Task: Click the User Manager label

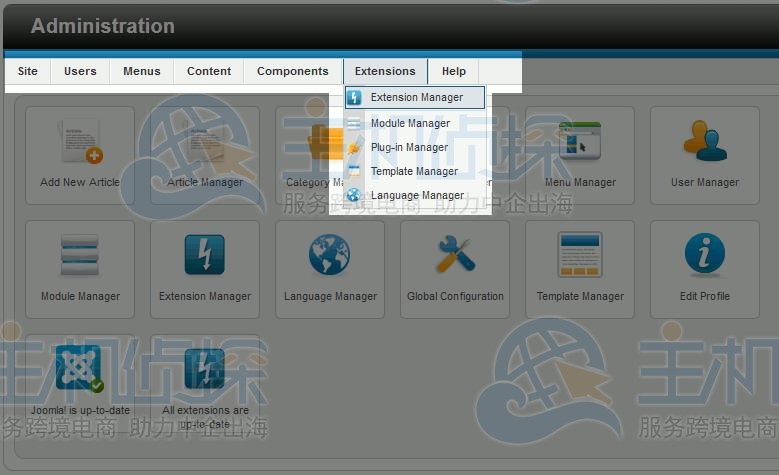Action: point(705,182)
